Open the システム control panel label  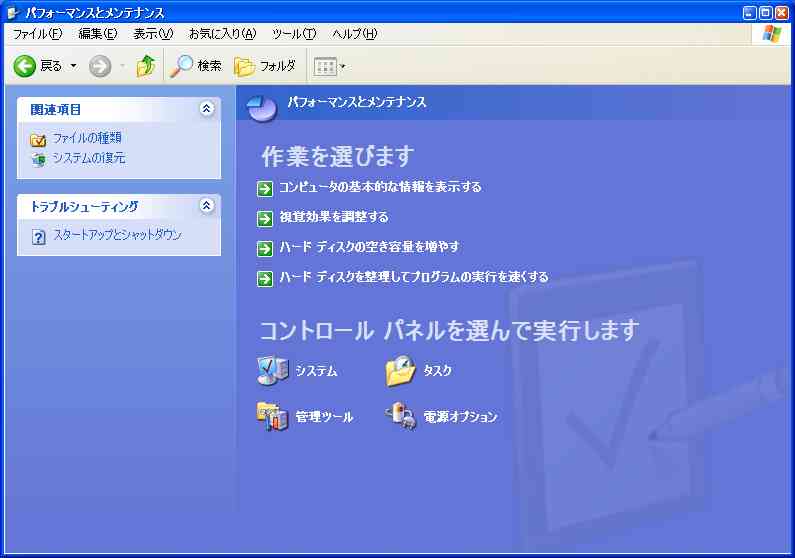[316, 371]
